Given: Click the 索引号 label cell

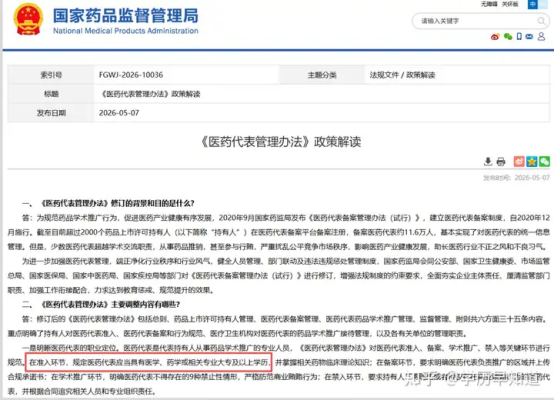Looking at the screenshot, I should tap(51, 75).
